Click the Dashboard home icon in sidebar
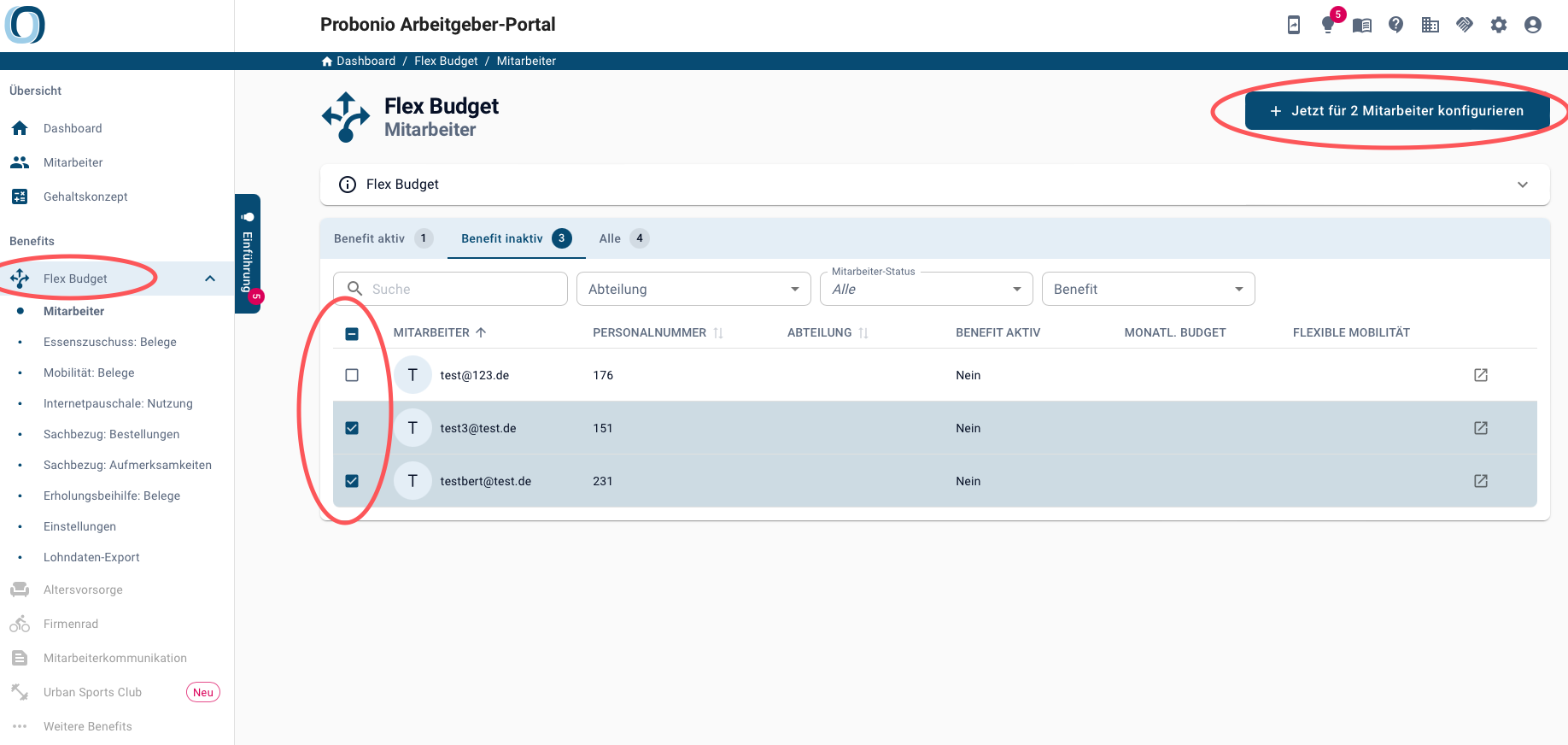Image resolution: width=1568 pixels, height=745 pixels. [20, 128]
